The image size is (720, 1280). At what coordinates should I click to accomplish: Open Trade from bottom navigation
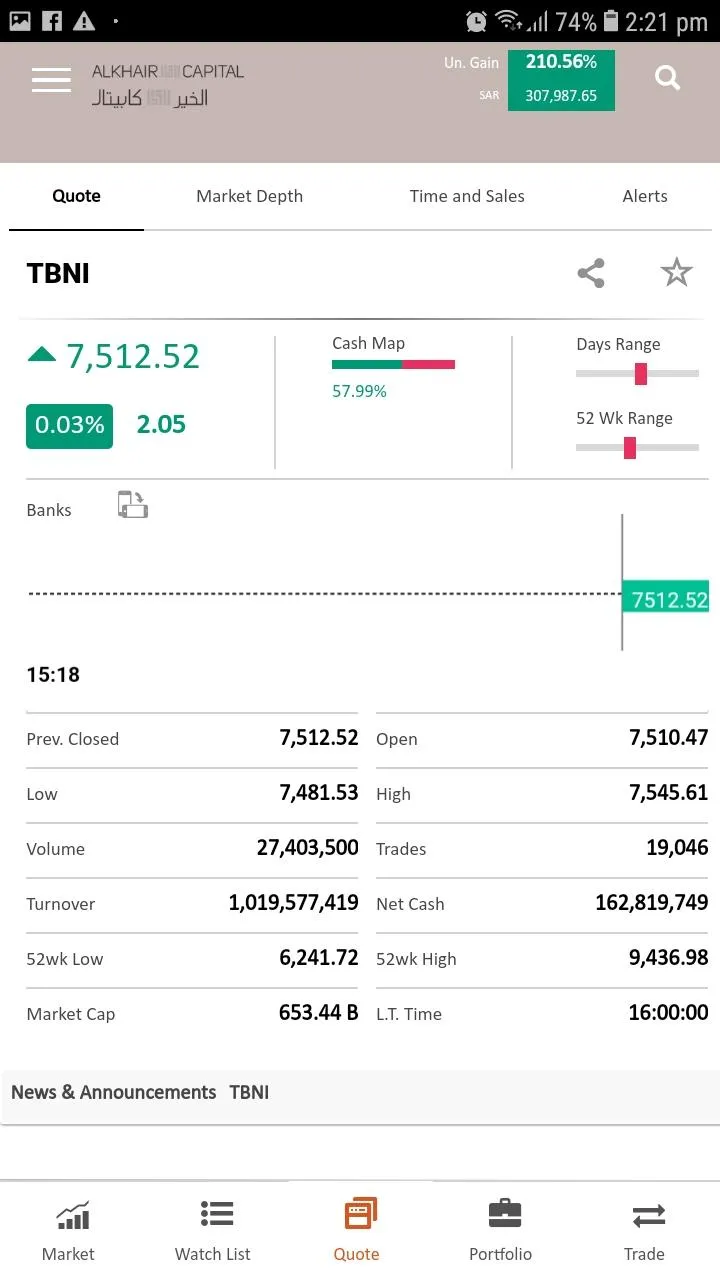645,1232
